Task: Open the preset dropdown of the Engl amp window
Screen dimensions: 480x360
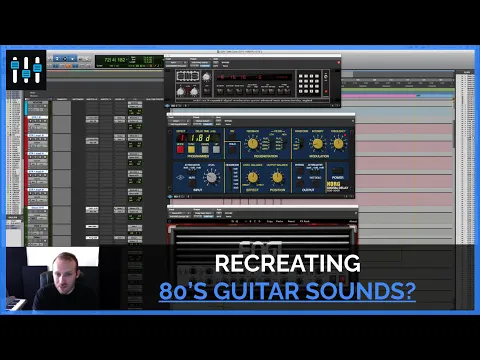Action: [x=203, y=213]
